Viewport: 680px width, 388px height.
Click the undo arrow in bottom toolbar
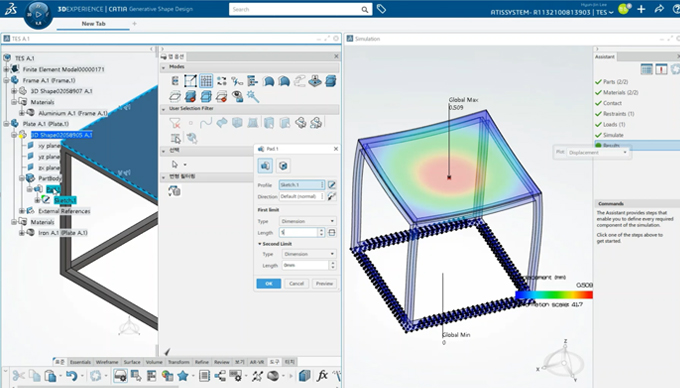72,376
